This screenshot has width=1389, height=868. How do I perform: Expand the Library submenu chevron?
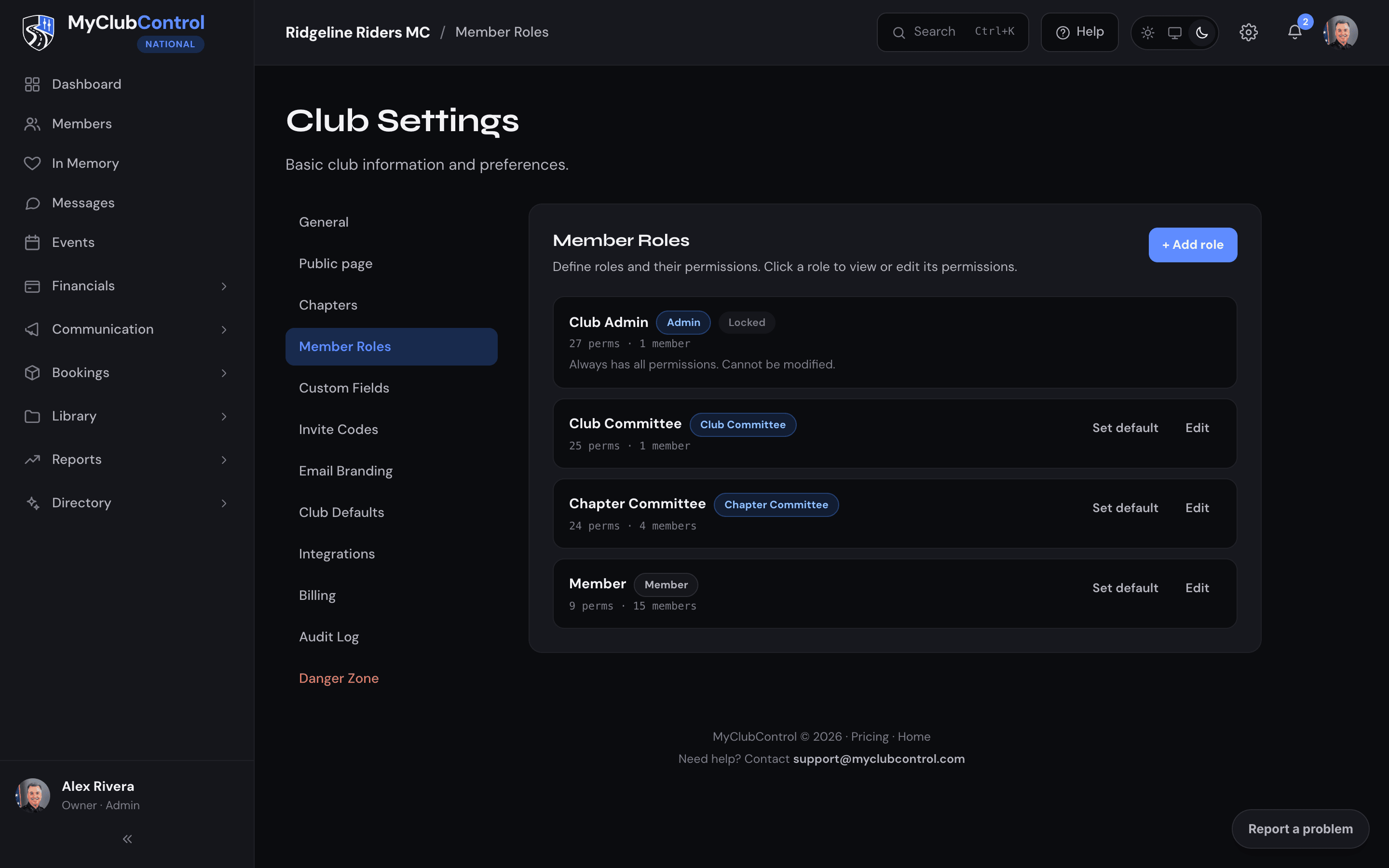[224, 416]
